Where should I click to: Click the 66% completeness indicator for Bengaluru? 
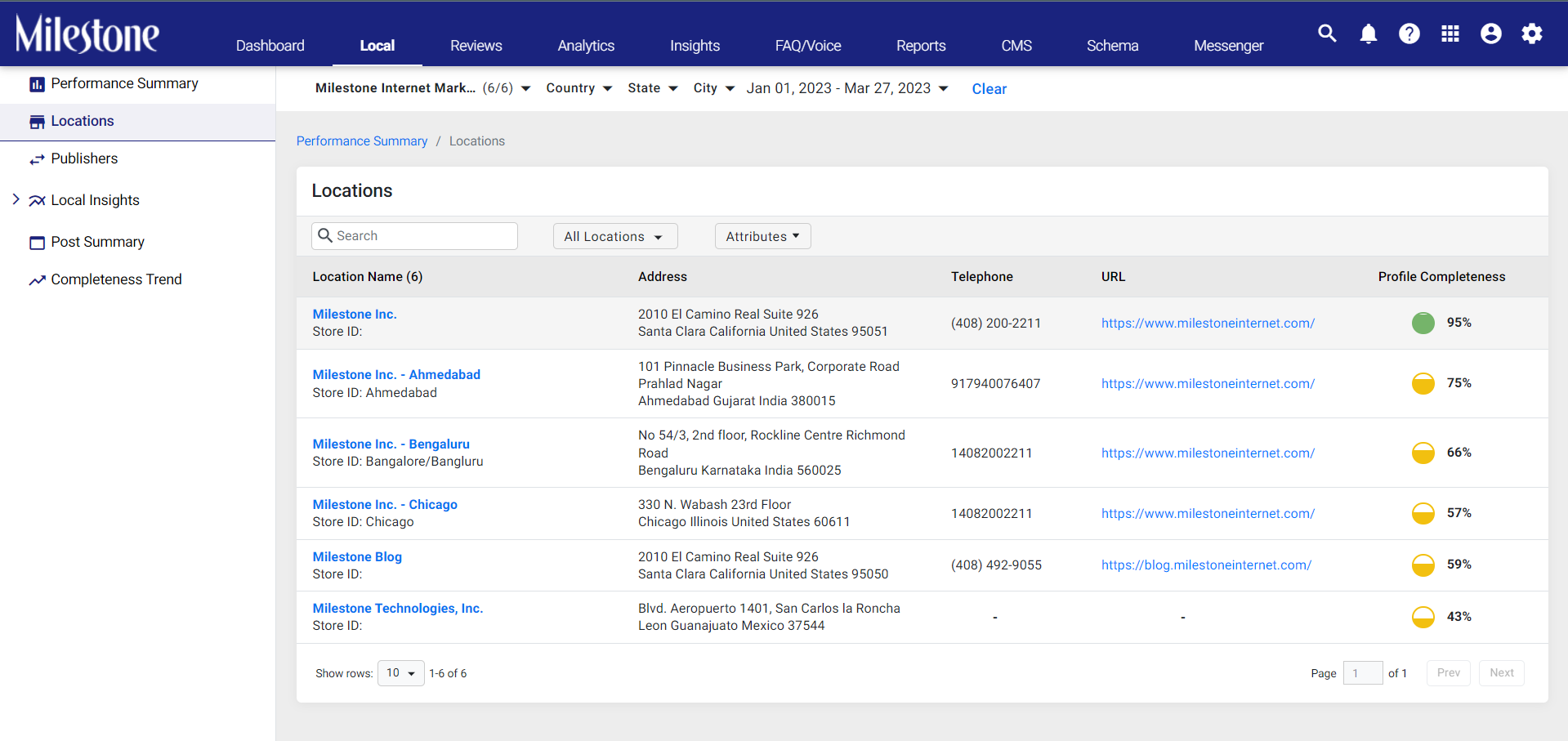(x=1423, y=453)
